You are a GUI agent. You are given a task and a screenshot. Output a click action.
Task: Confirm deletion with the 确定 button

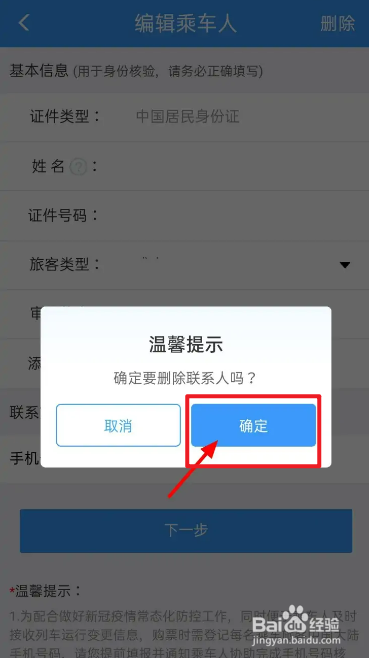pyautogui.click(x=253, y=426)
